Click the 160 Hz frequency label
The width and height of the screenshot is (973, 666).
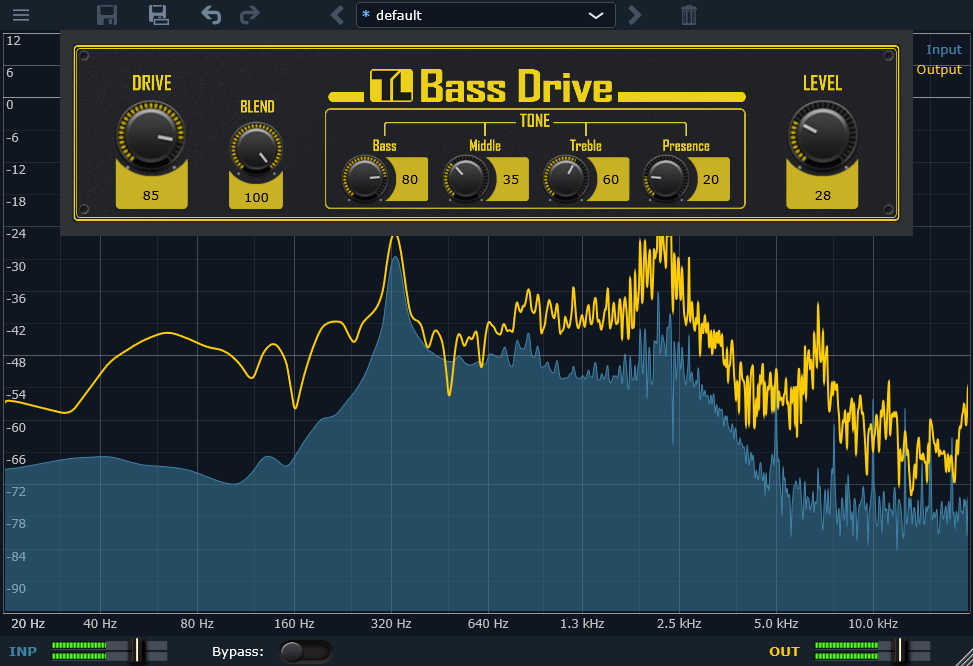click(x=294, y=624)
